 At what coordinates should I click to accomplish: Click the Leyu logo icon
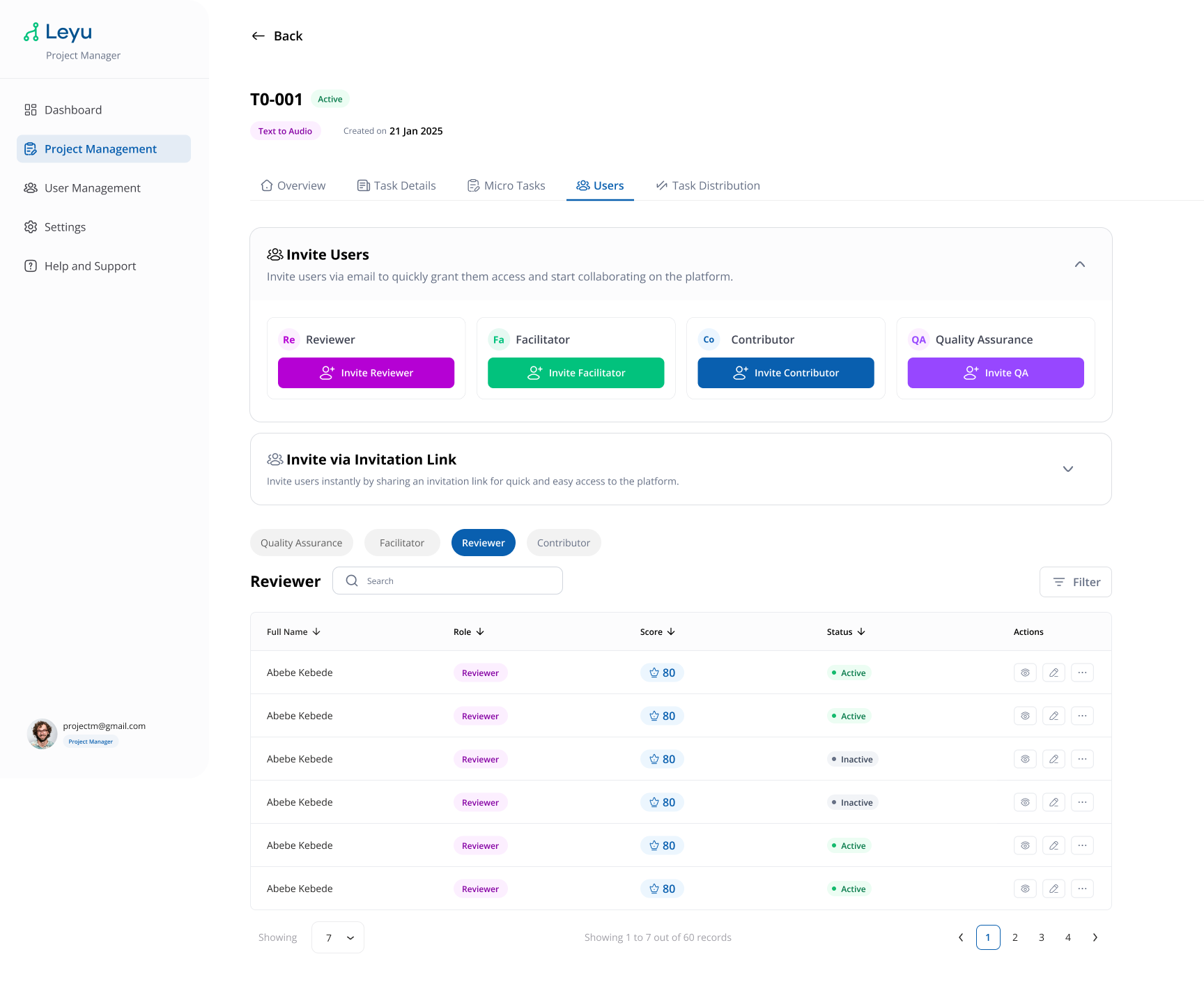tap(31, 32)
